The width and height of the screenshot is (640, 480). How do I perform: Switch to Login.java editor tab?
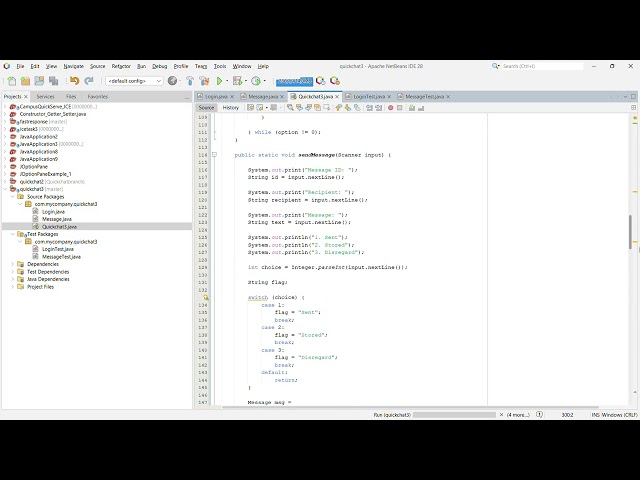[x=216, y=97]
